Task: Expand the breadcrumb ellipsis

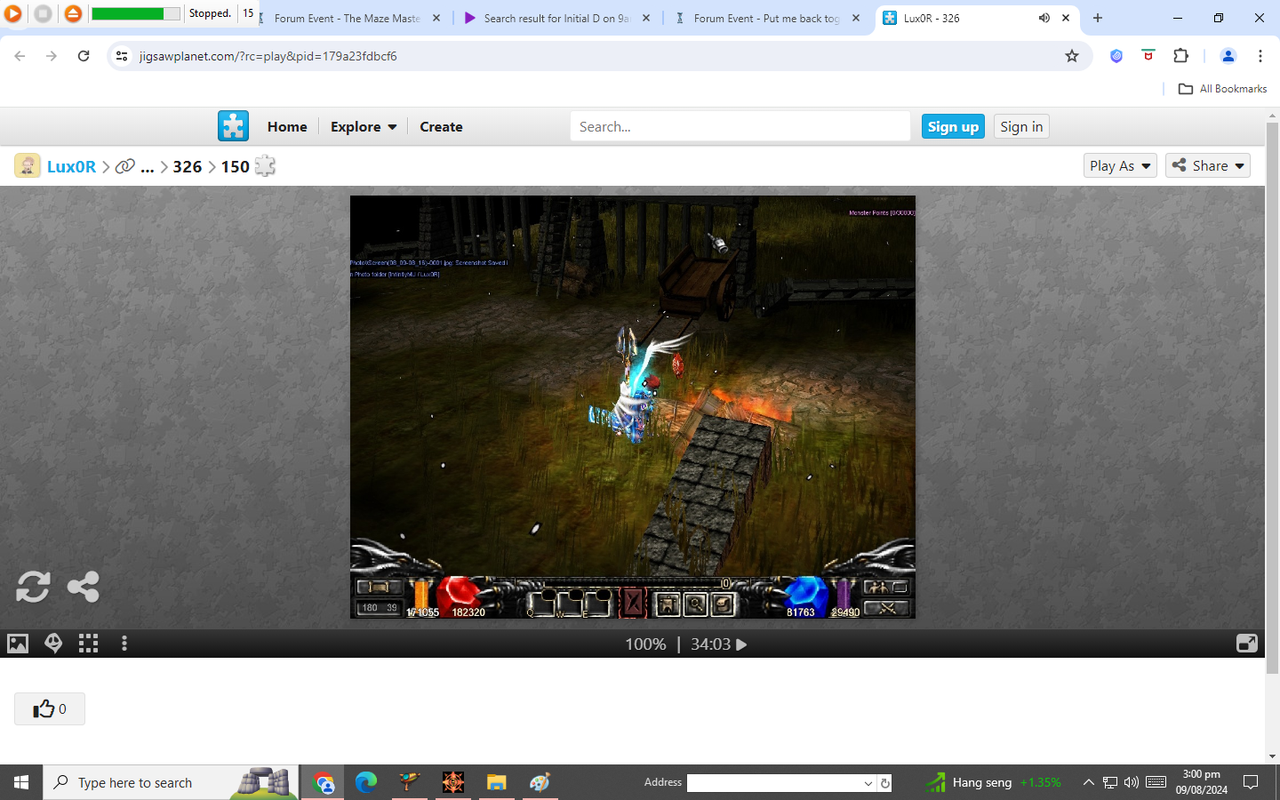Action: [148, 167]
